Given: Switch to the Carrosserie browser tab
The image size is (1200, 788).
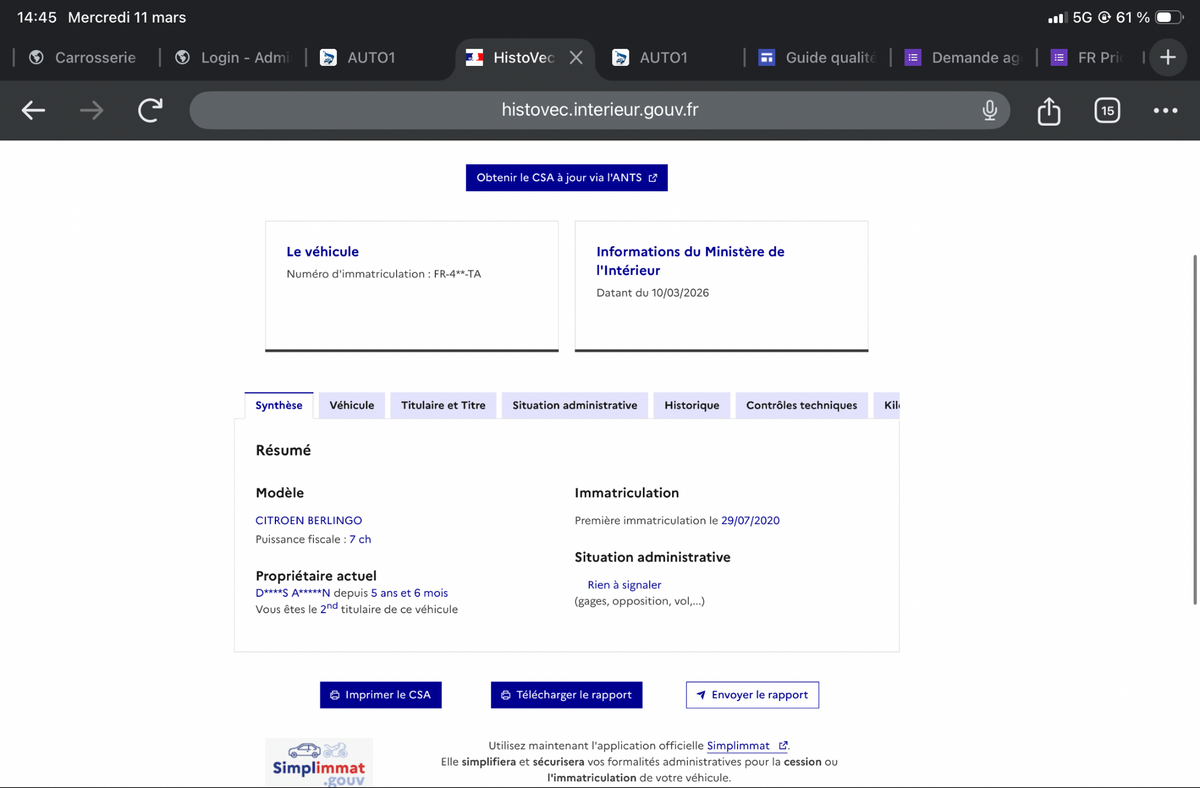Looking at the screenshot, I should (84, 58).
